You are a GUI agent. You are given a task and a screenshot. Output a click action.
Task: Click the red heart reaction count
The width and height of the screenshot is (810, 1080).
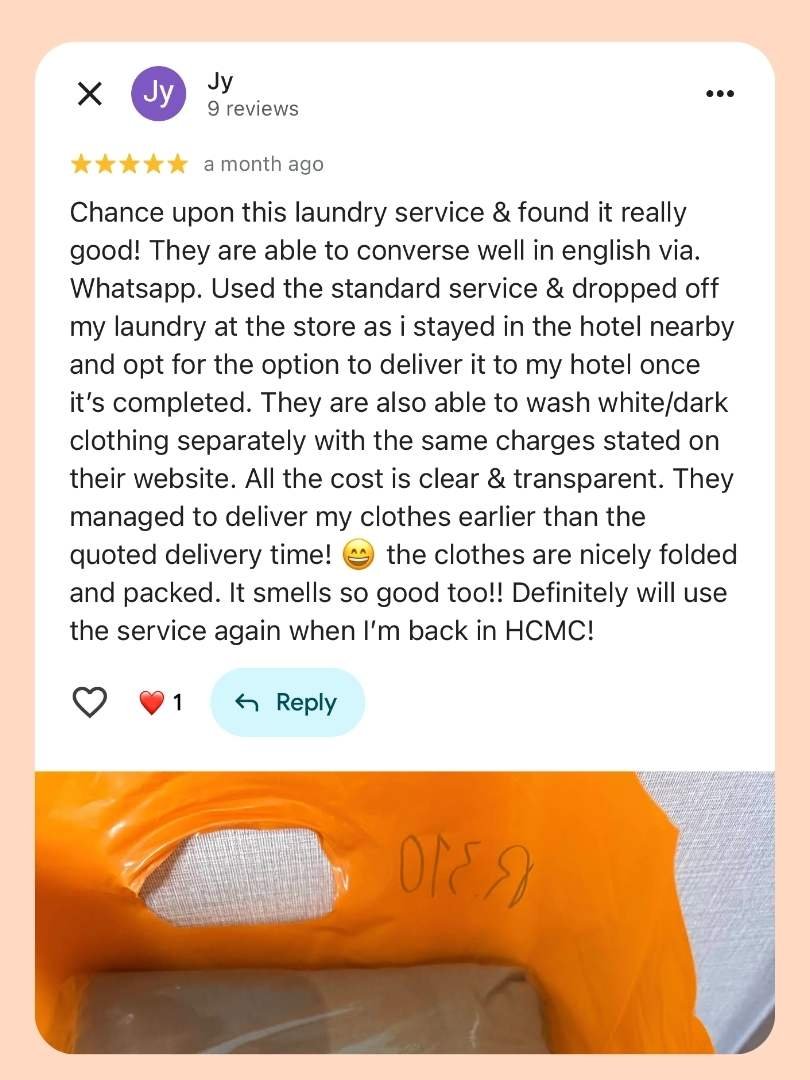tap(161, 703)
